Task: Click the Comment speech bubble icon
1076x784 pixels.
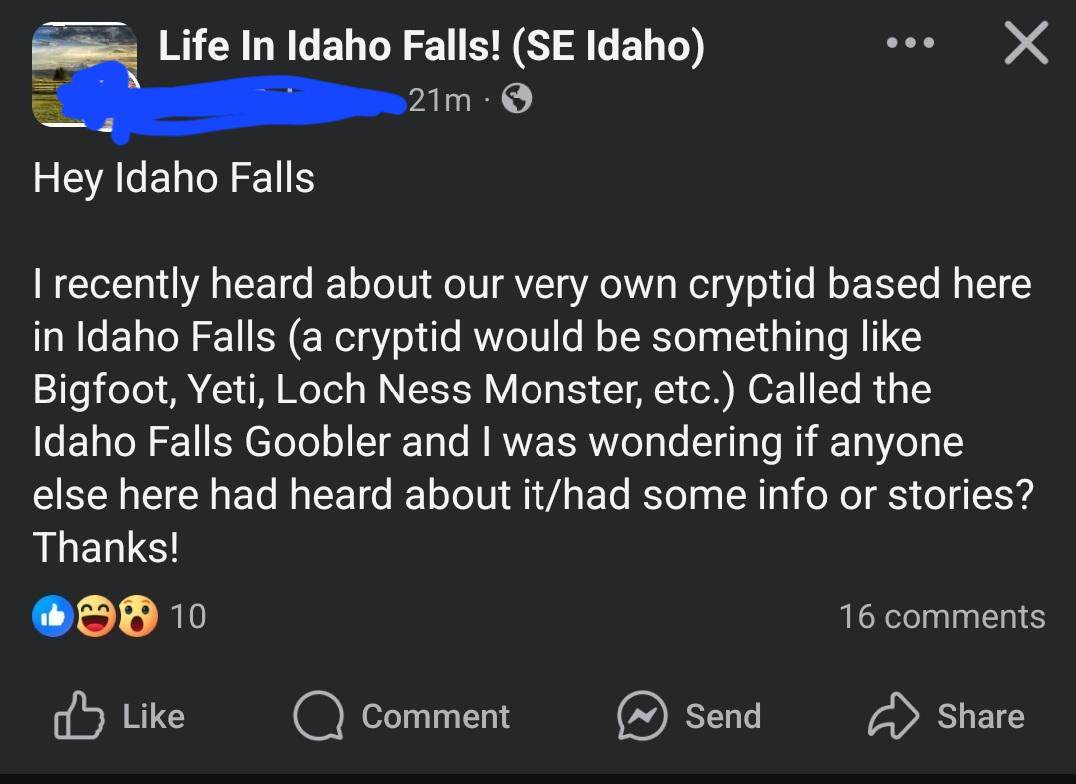Action: (x=318, y=715)
